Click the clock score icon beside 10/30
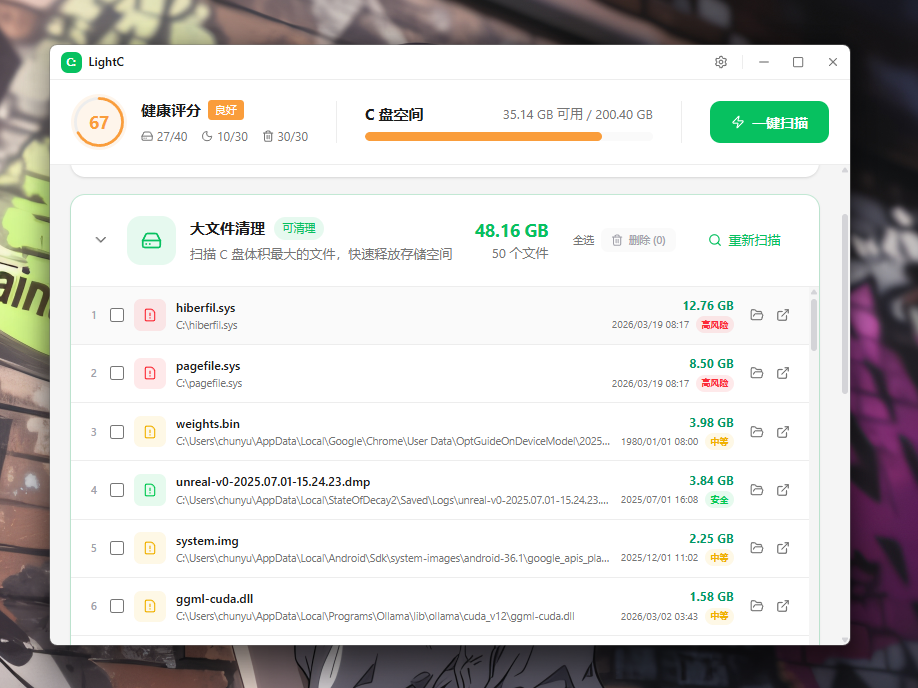The height and width of the screenshot is (688, 918). [x=207, y=136]
